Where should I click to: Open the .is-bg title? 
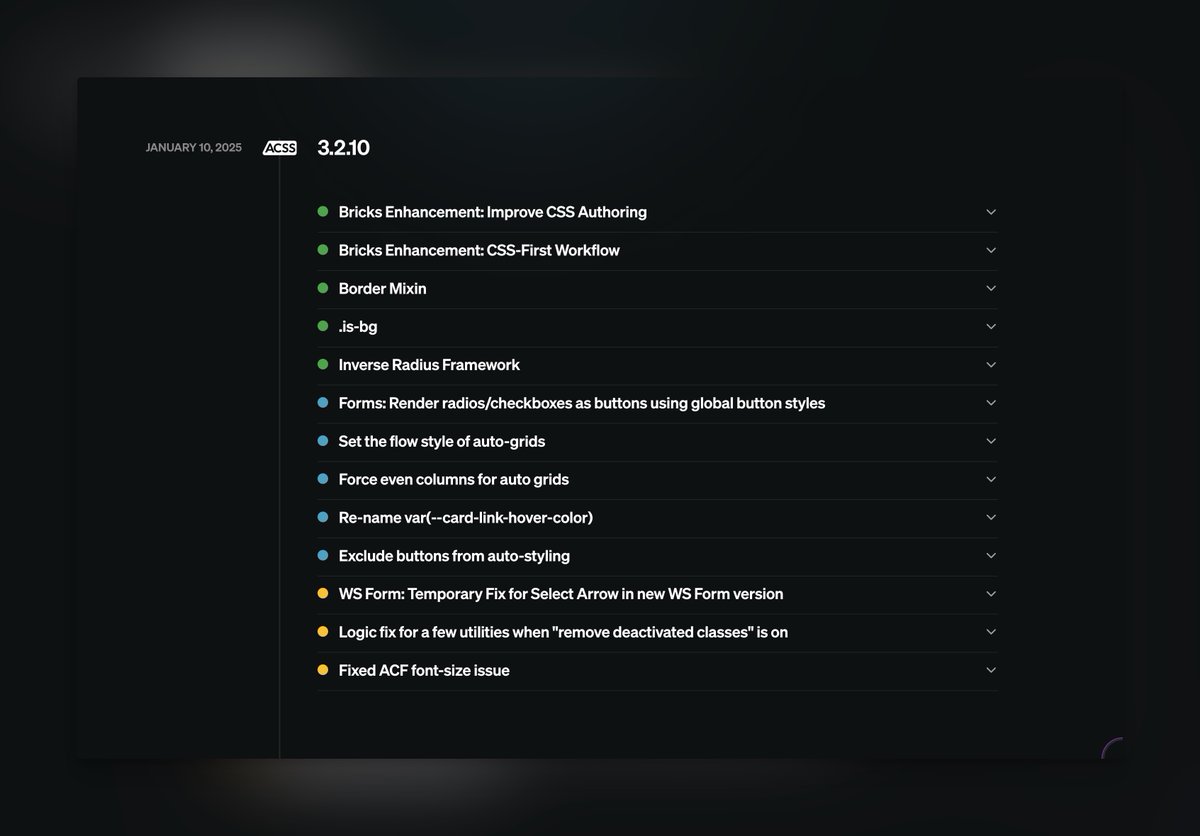pos(358,326)
